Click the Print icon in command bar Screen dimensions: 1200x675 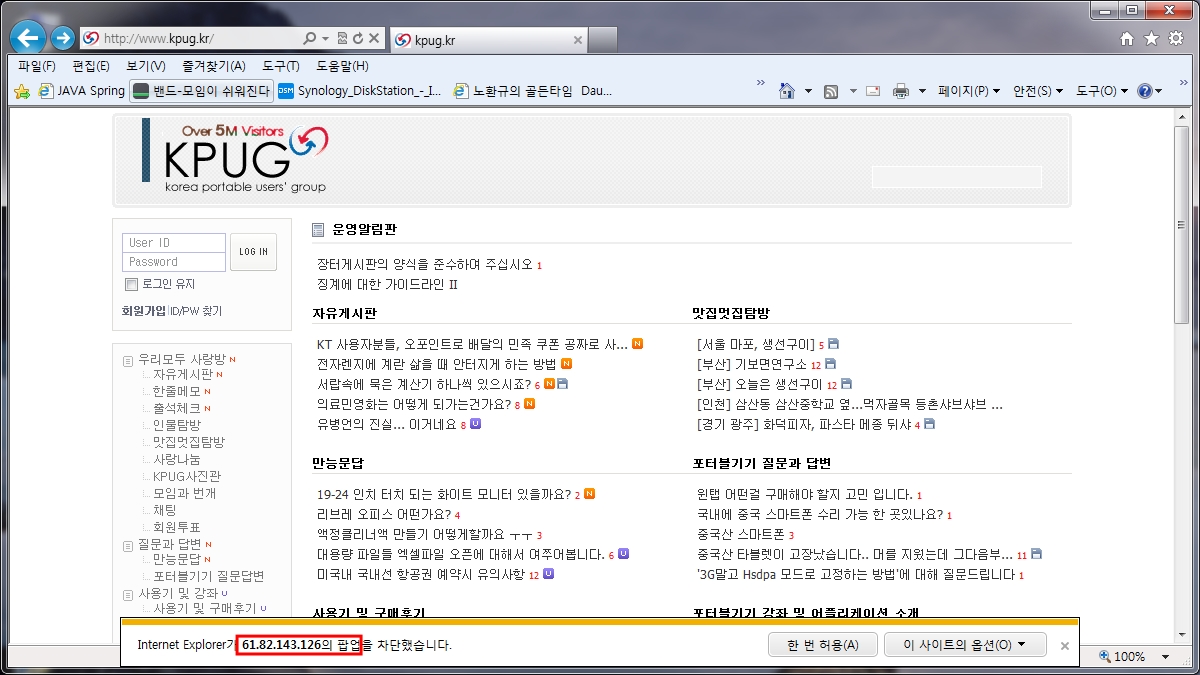(x=901, y=91)
